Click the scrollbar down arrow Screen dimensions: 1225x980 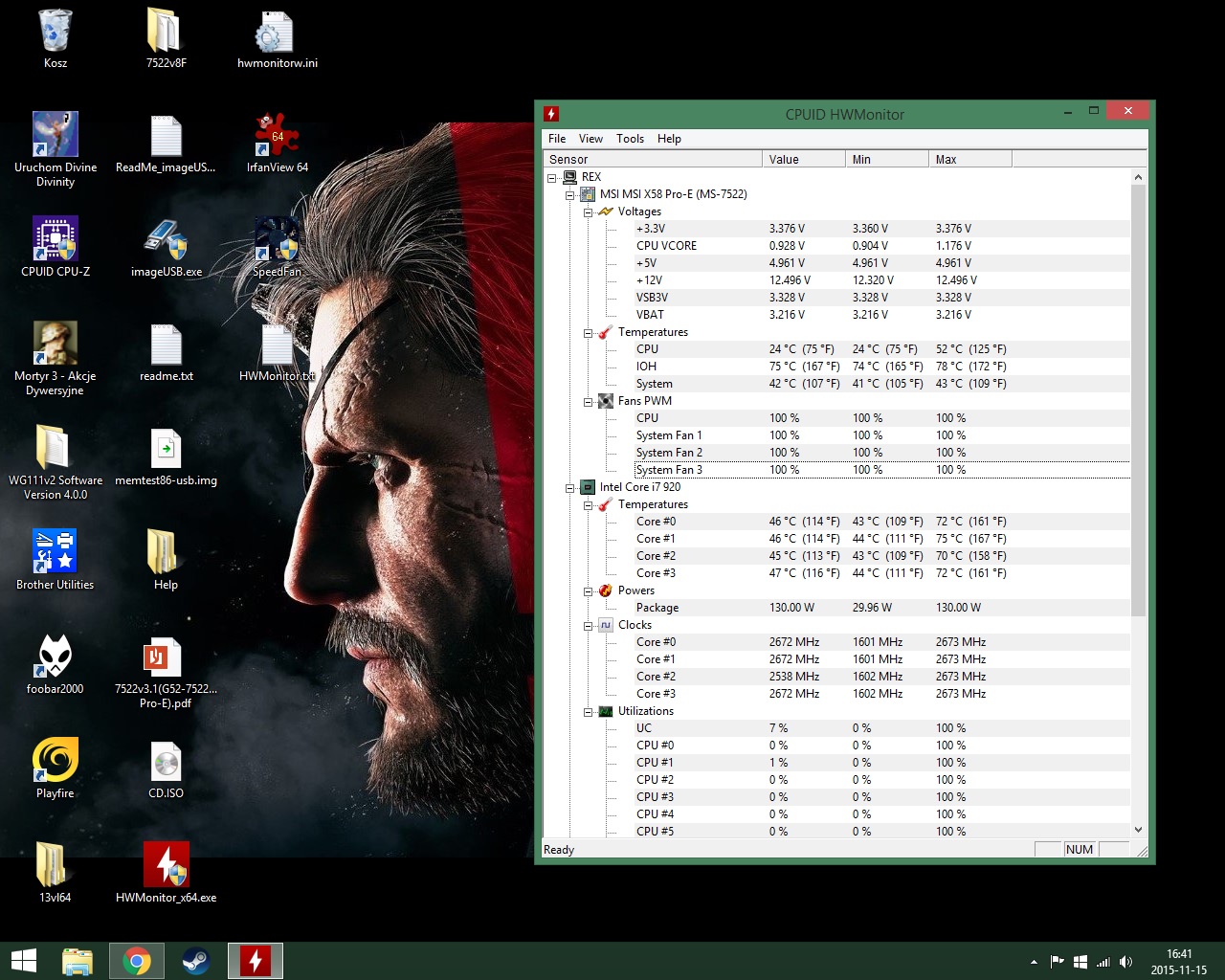(x=1138, y=830)
